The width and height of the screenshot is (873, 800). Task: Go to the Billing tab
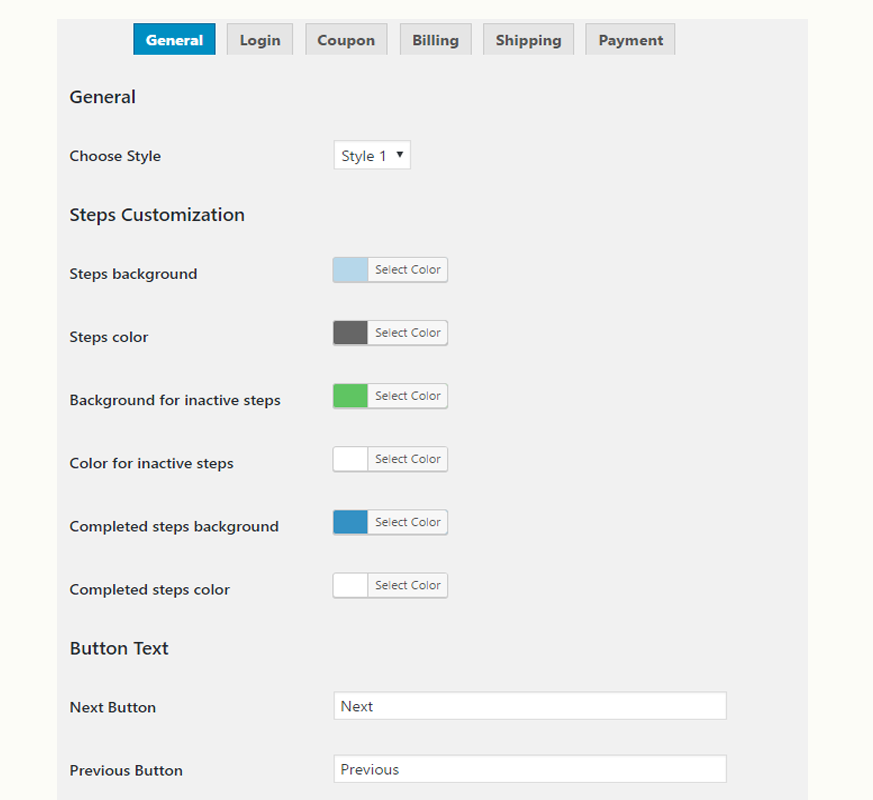(435, 40)
